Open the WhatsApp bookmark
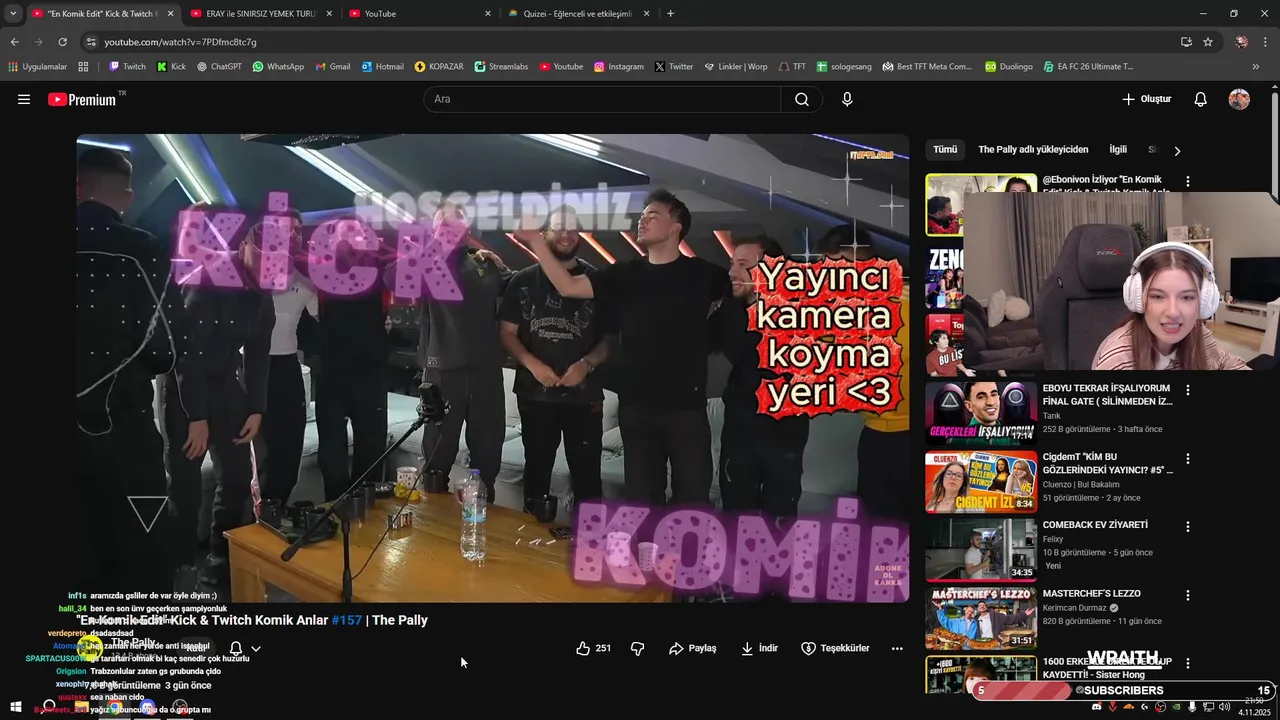Screen dimensions: 1280x720 tap(278, 67)
